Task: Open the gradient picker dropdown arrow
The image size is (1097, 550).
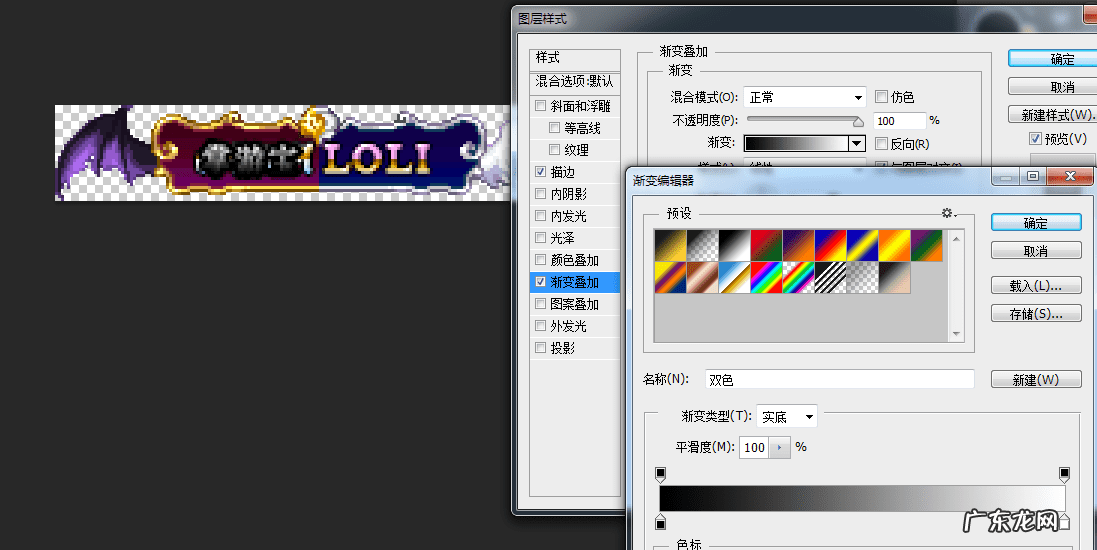Action: pyautogui.click(x=857, y=143)
